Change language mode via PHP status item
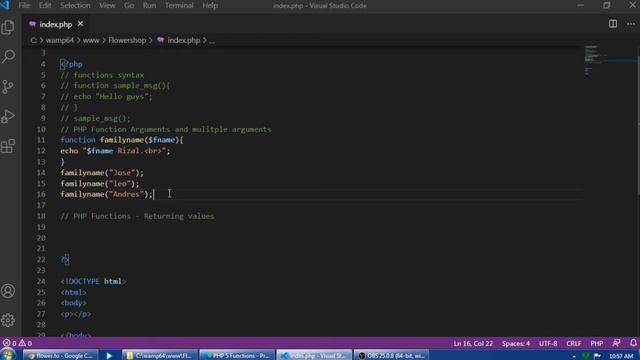Screen dimensions: 640x360 [x=597, y=343]
